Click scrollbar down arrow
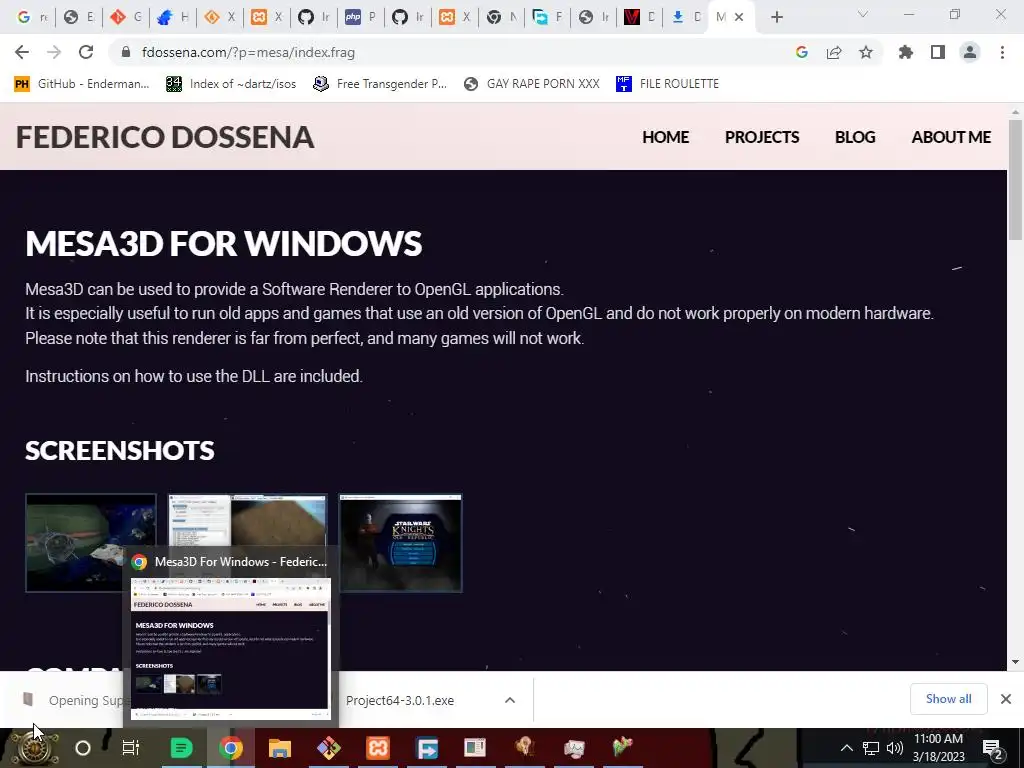 [x=1015, y=662]
